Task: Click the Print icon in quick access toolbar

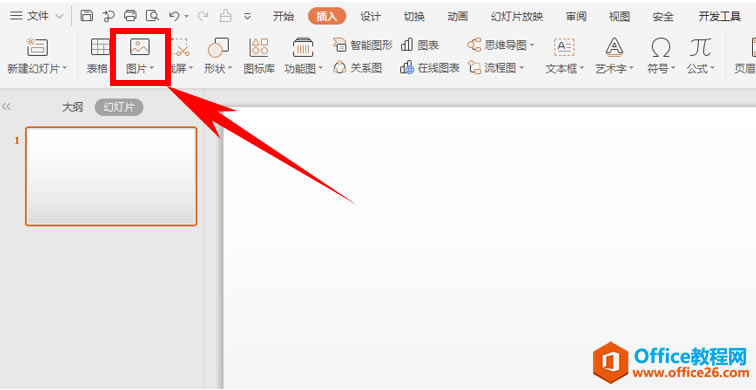Action: coord(130,16)
